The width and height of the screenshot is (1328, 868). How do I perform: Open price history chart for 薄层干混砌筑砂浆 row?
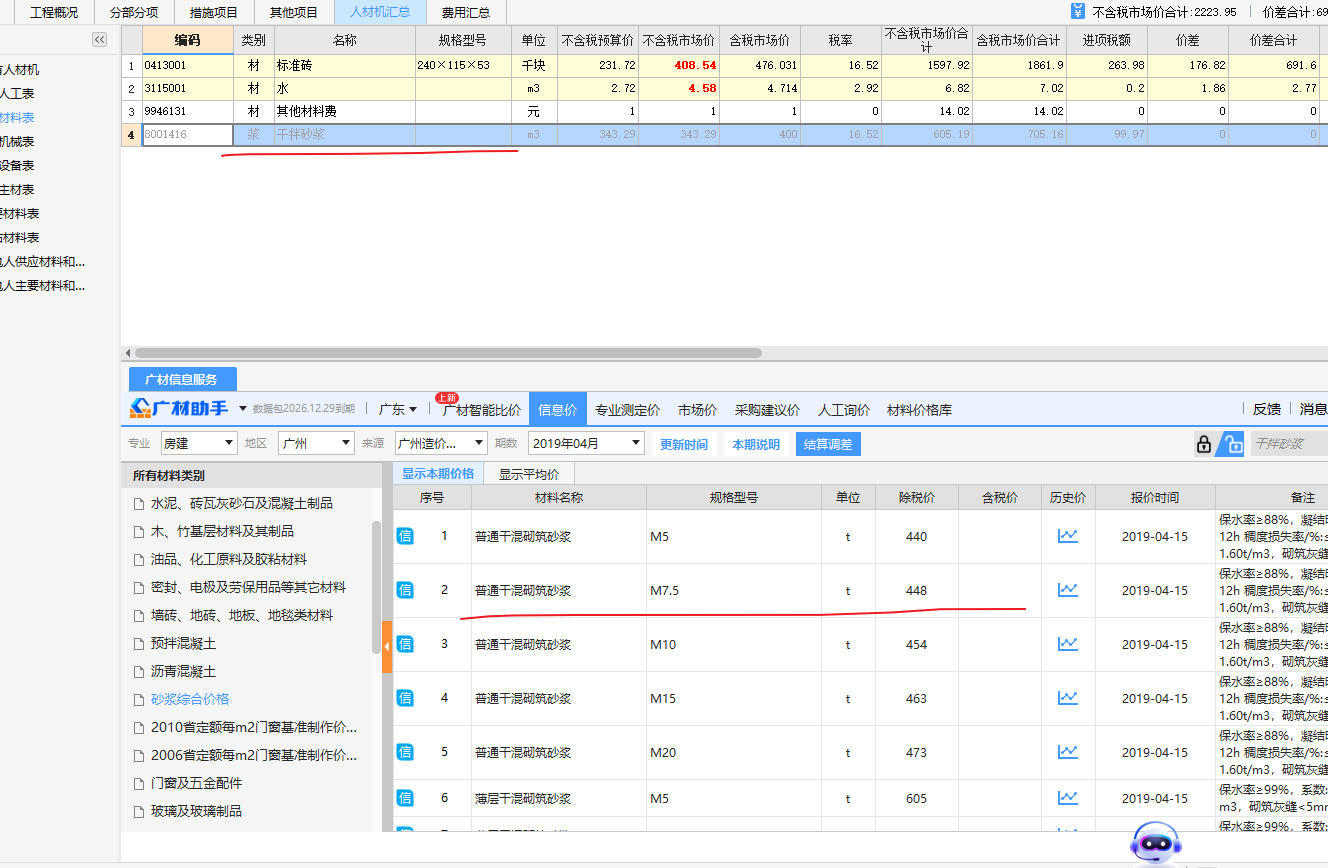tap(1068, 798)
